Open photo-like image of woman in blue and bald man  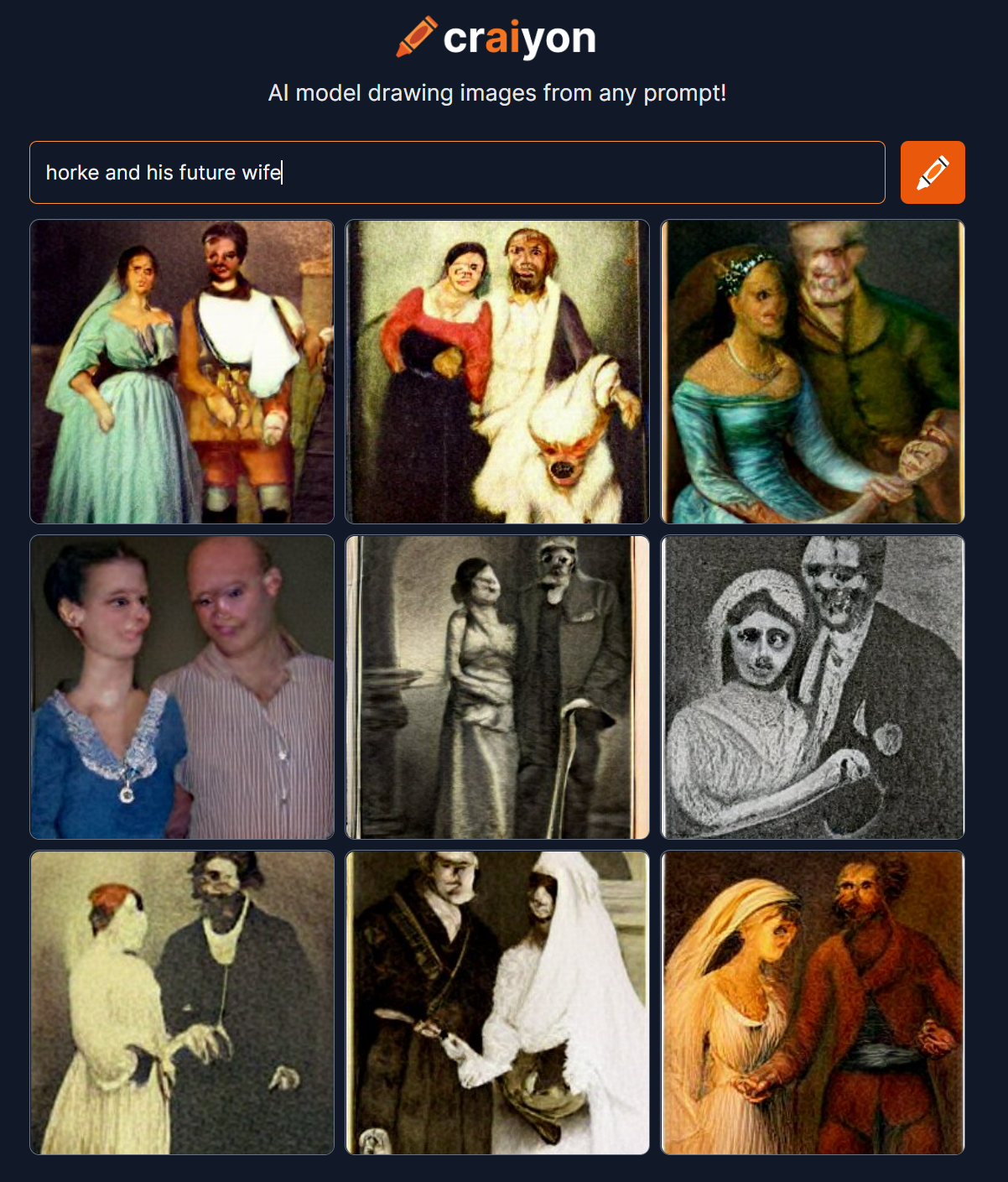coord(182,687)
